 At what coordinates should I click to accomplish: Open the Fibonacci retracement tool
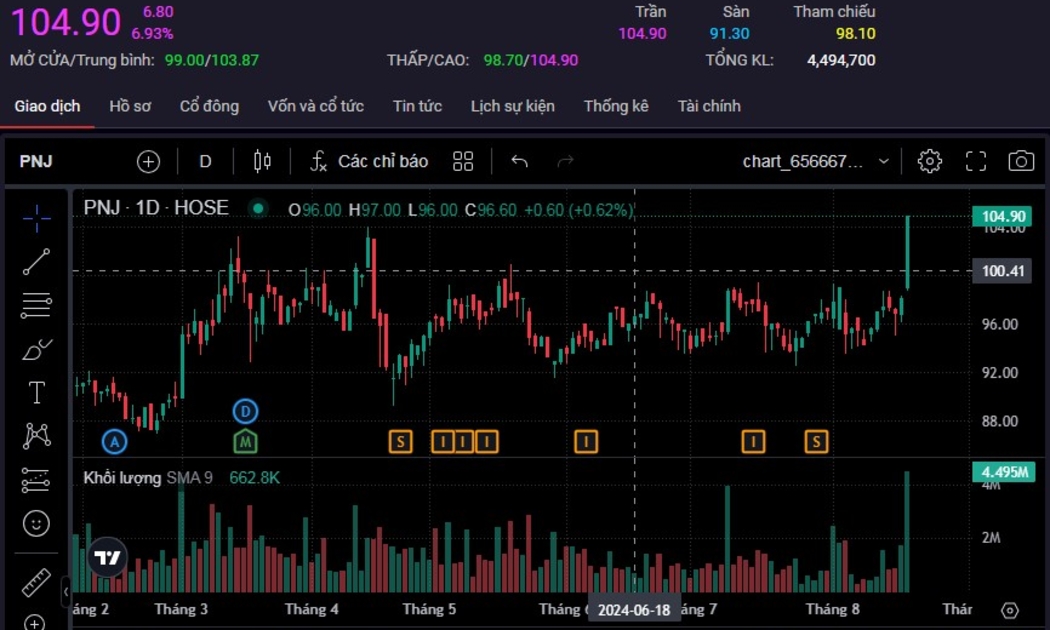click(x=37, y=305)
